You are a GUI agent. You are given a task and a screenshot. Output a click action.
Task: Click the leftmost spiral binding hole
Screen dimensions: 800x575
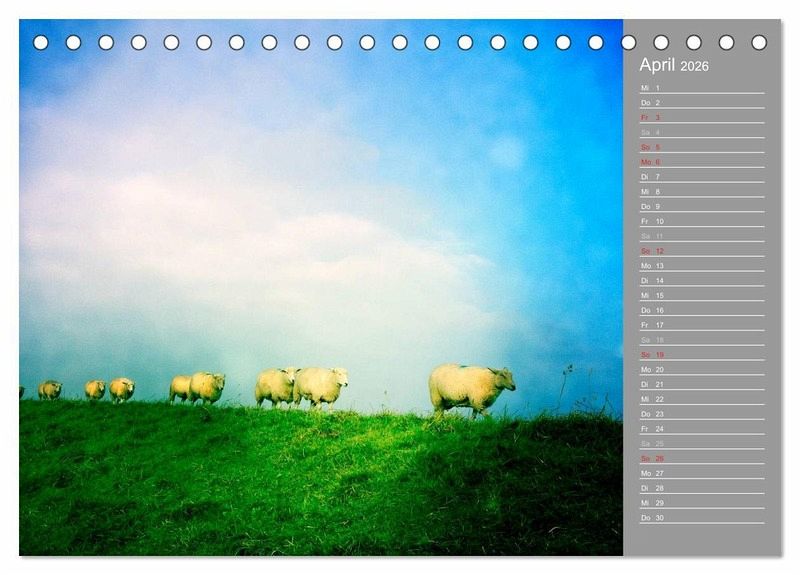pos(41,42)
